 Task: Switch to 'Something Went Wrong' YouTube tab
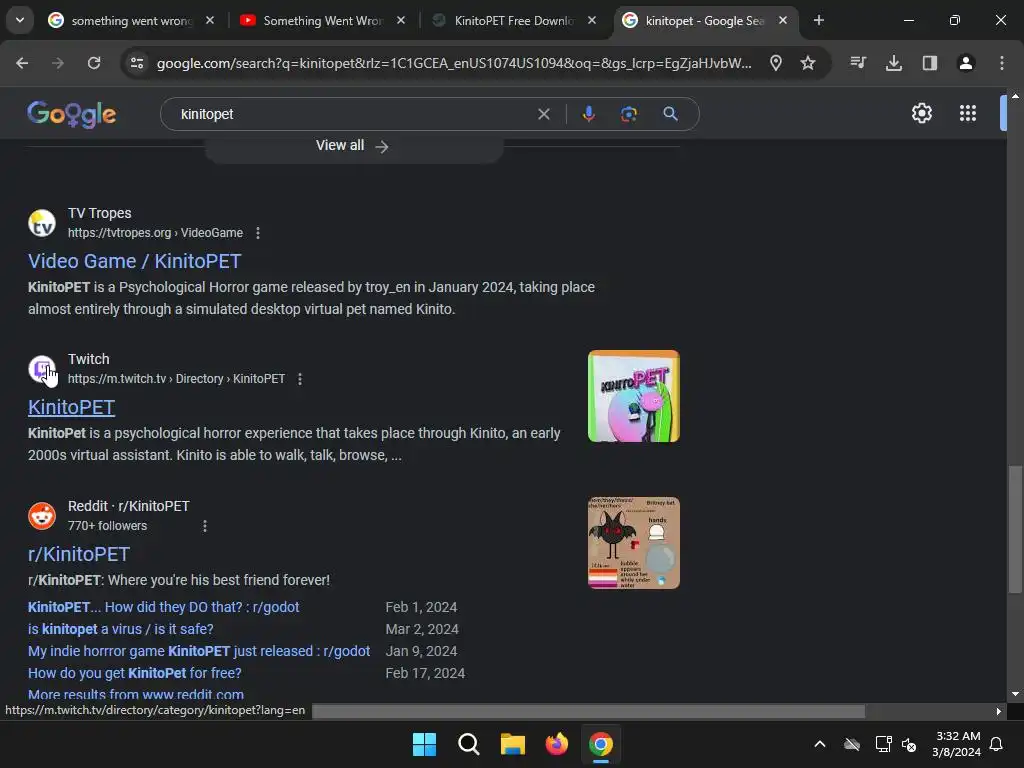(323, 21)
